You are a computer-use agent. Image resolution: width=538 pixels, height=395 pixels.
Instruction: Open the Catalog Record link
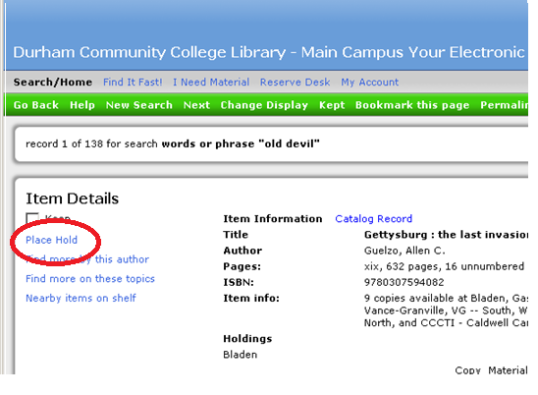click(374, 219)
